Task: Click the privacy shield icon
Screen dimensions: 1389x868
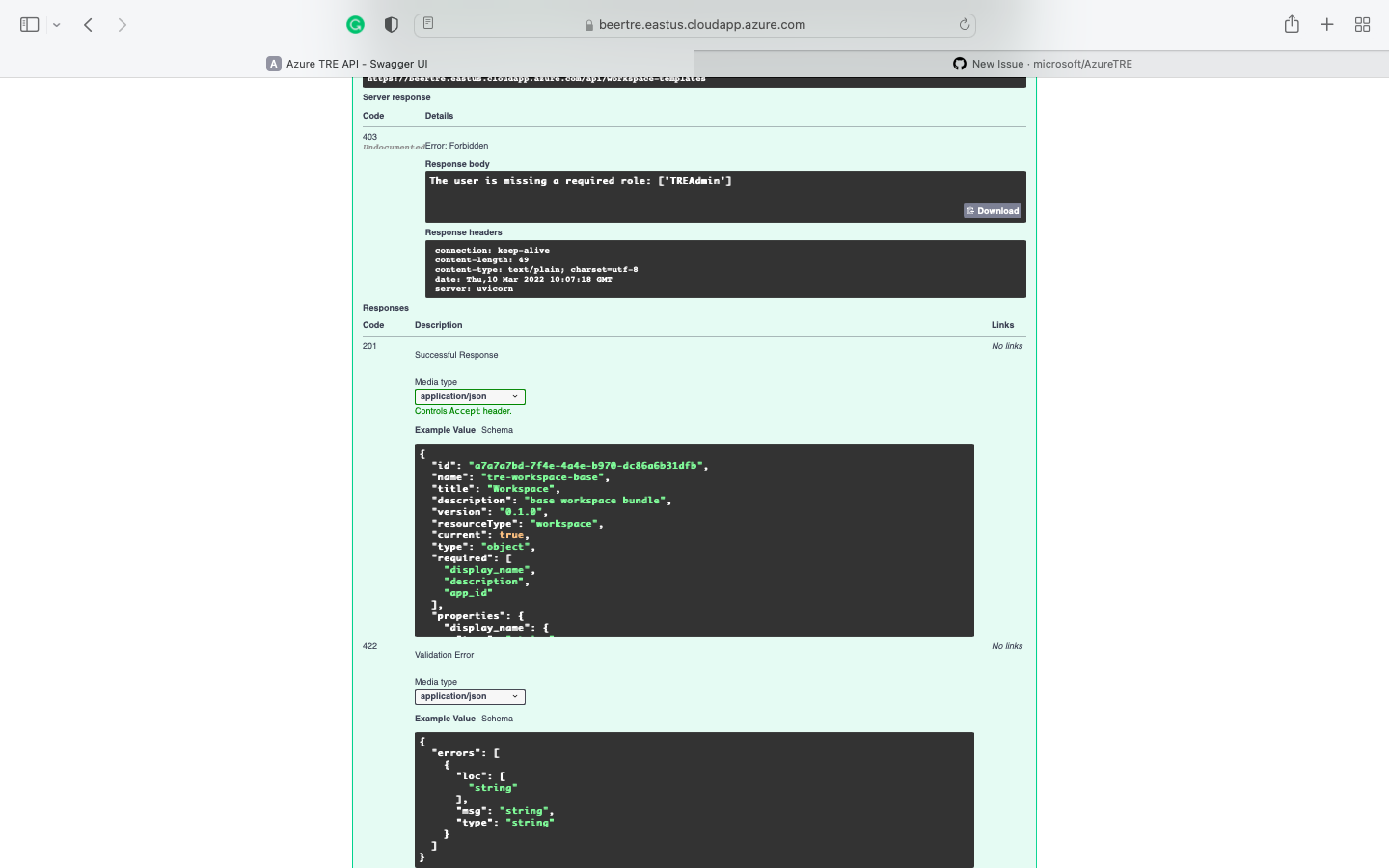Action: tap(391, 24)
